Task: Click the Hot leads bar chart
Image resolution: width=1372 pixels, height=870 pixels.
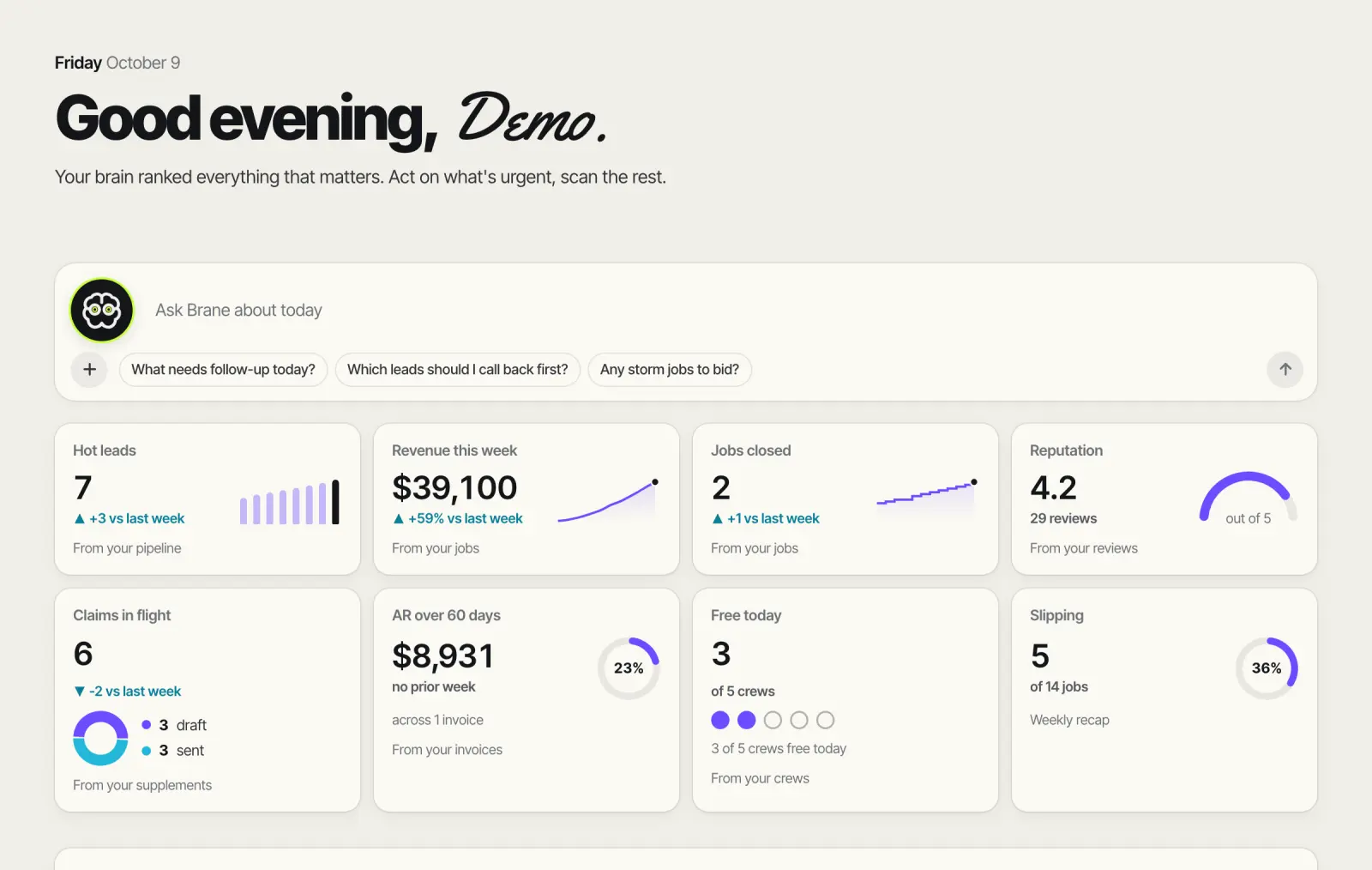Action: 290,502
